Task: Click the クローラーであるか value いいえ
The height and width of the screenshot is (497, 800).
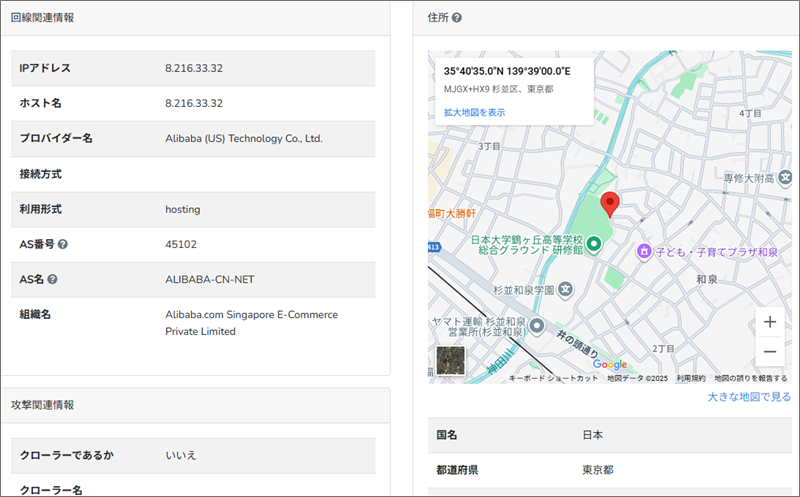Action: pos(181,455)
